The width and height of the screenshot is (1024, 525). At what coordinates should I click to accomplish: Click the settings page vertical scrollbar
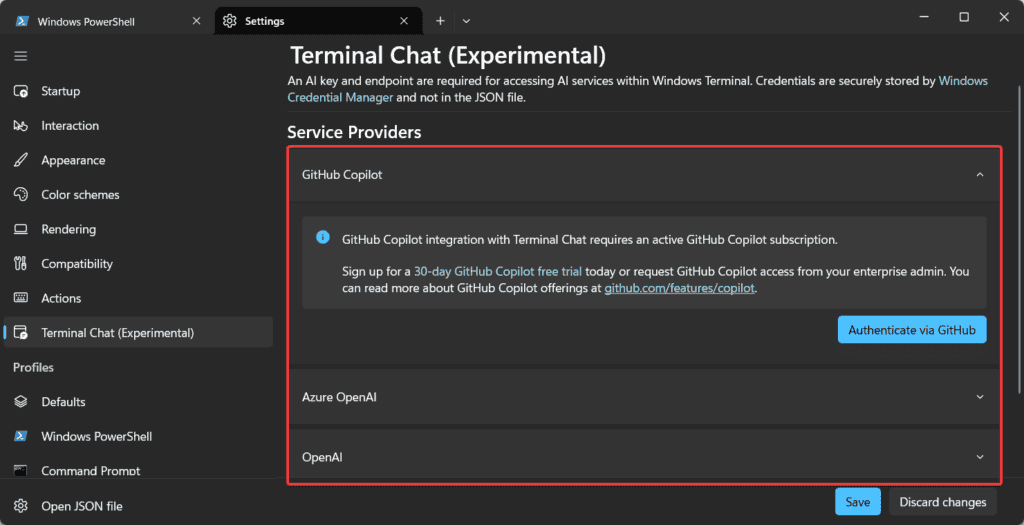pos(1019,240)
